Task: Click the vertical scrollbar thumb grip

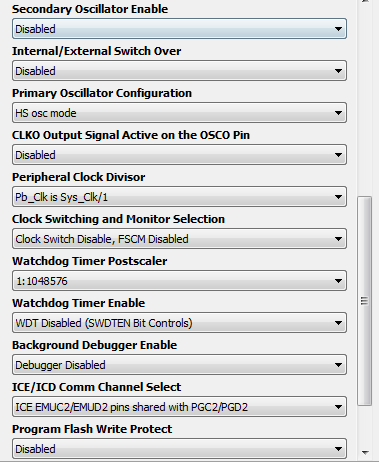Action: (364, 301)
